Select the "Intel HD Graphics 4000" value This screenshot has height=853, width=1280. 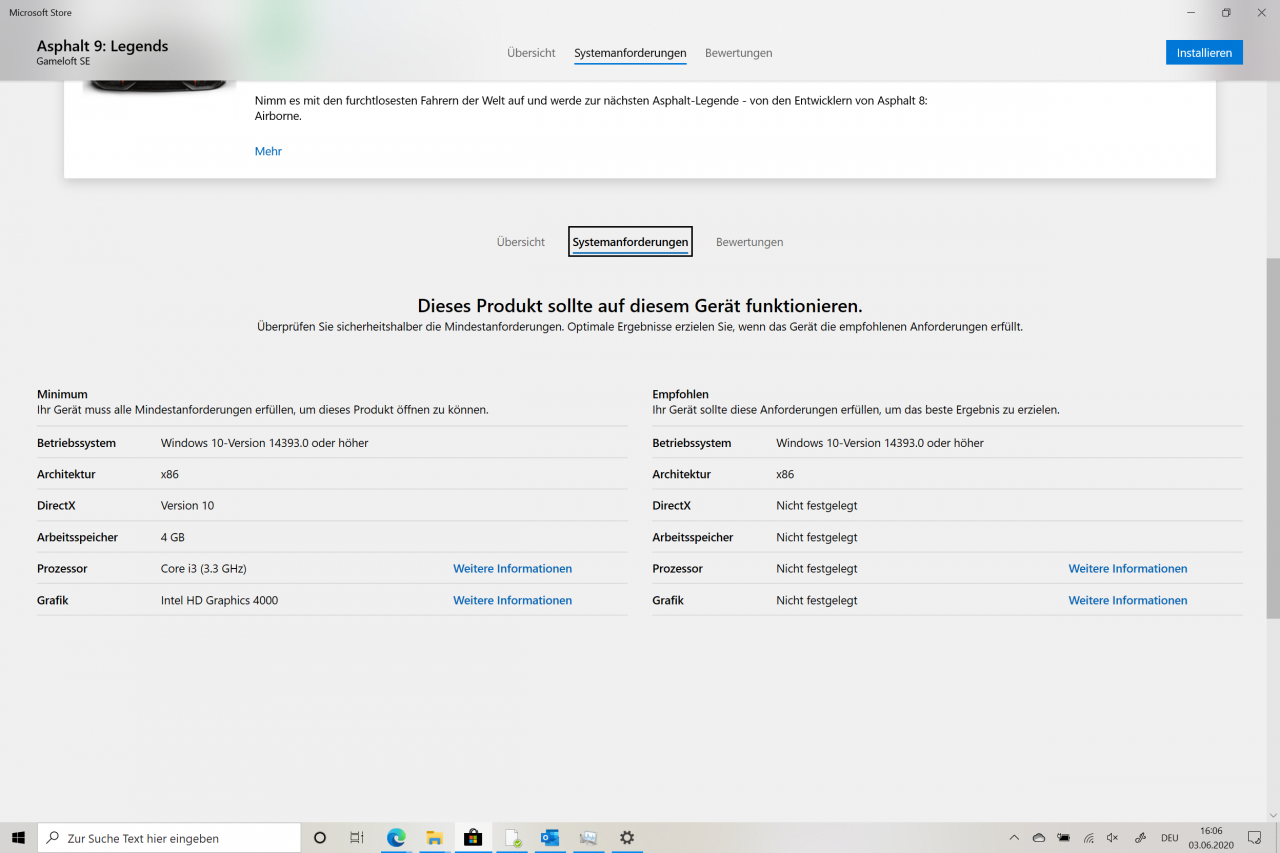(220, 601)
